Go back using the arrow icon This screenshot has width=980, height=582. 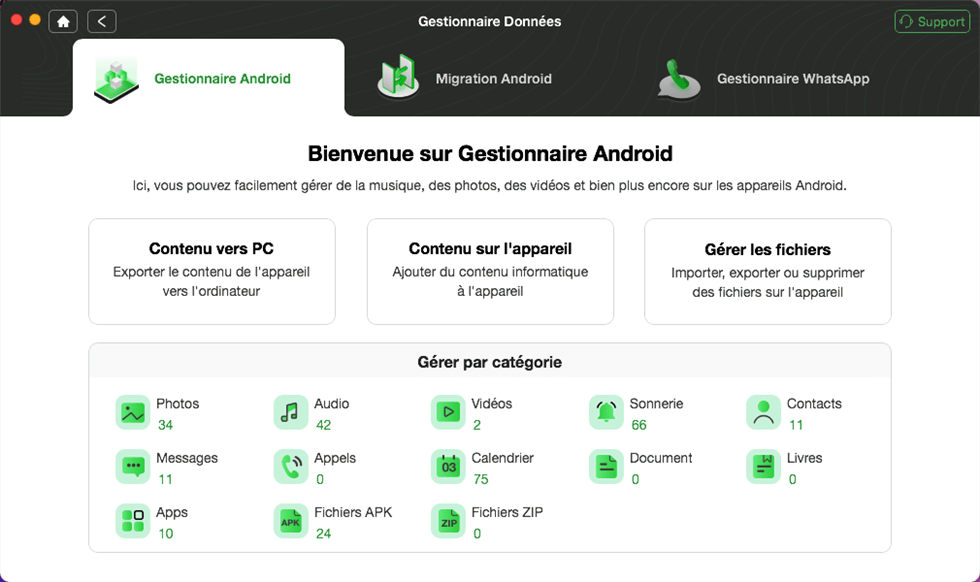(101, 20)
